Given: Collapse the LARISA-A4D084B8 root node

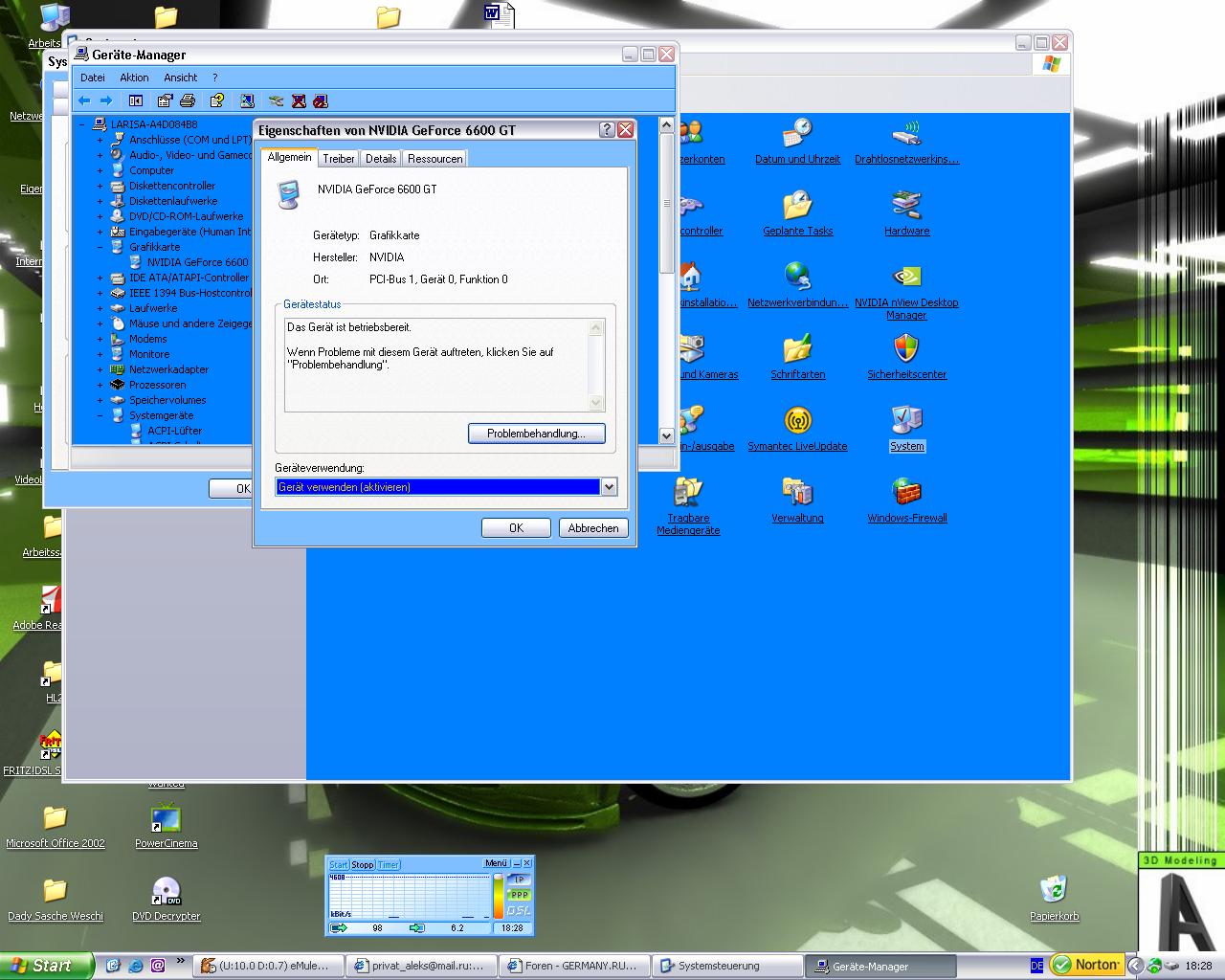Looking at the screenshot, I should pyautogui.click(x=82, y=124).
